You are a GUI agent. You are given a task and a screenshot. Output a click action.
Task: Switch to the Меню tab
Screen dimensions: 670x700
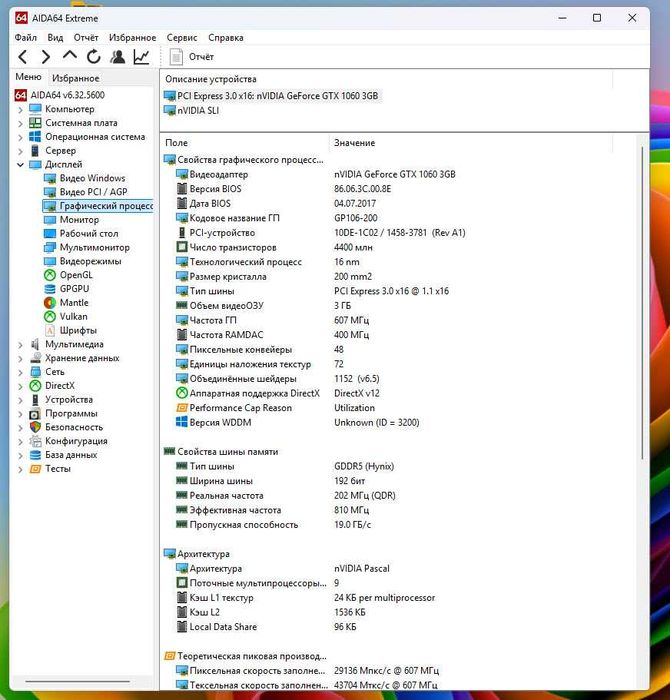[x=28, y=77]
